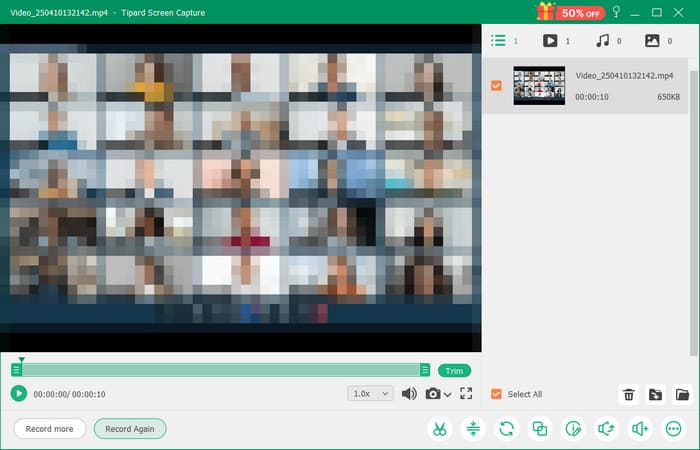Click the green trim timeline bar
The width and height of the screenshot is (700, 450).
(220, 370)
